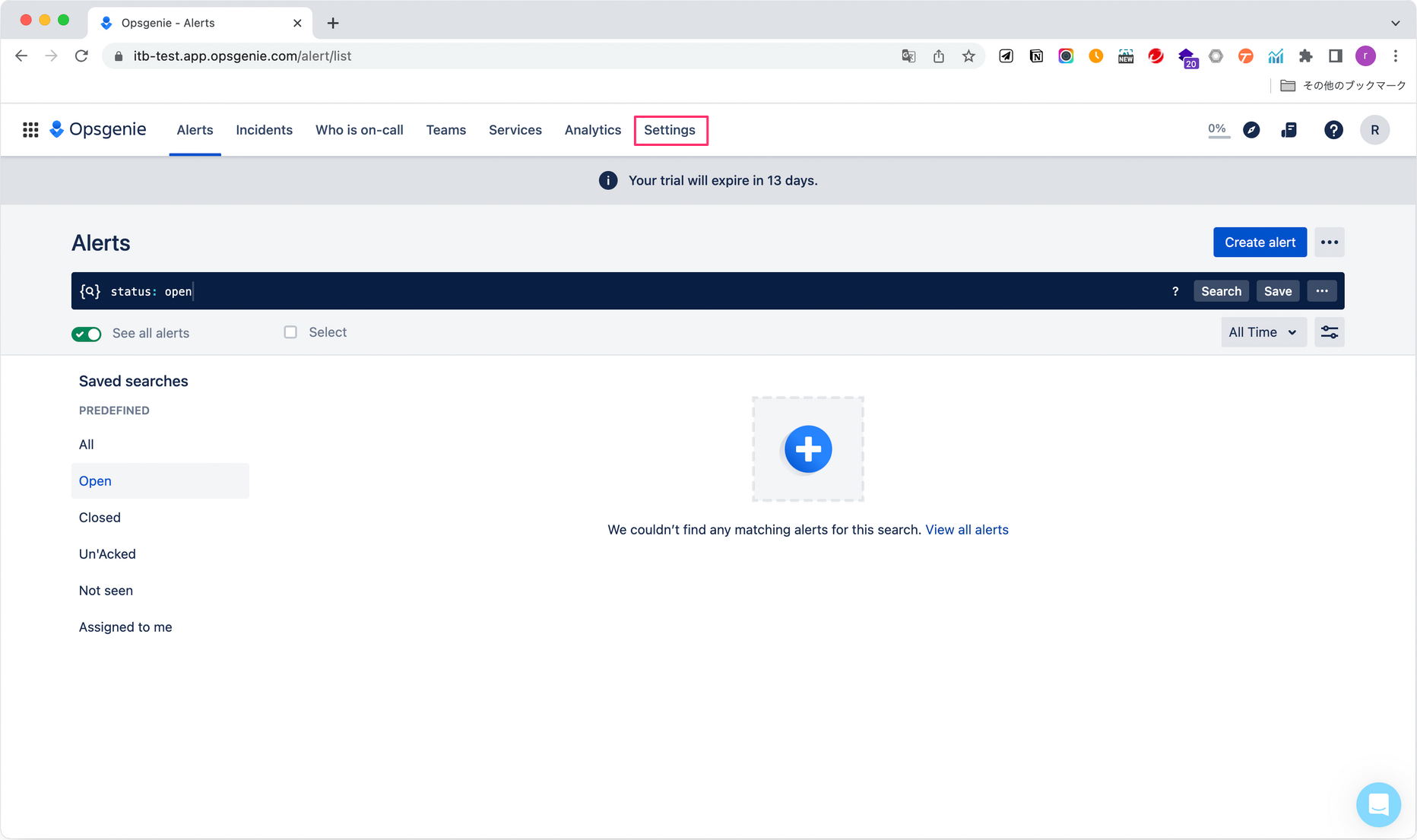Click the Create alert button
Viewport: 1417px width, 840px height.
click(1260, 242)
